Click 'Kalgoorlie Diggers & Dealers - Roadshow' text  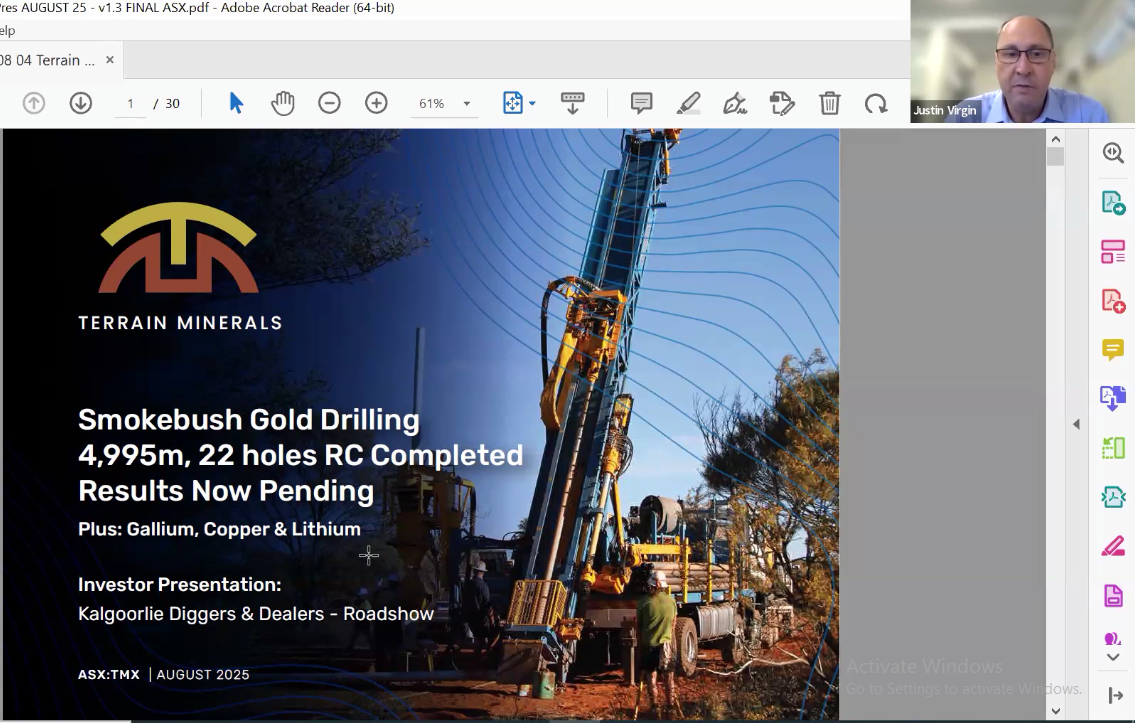[256, 614]
